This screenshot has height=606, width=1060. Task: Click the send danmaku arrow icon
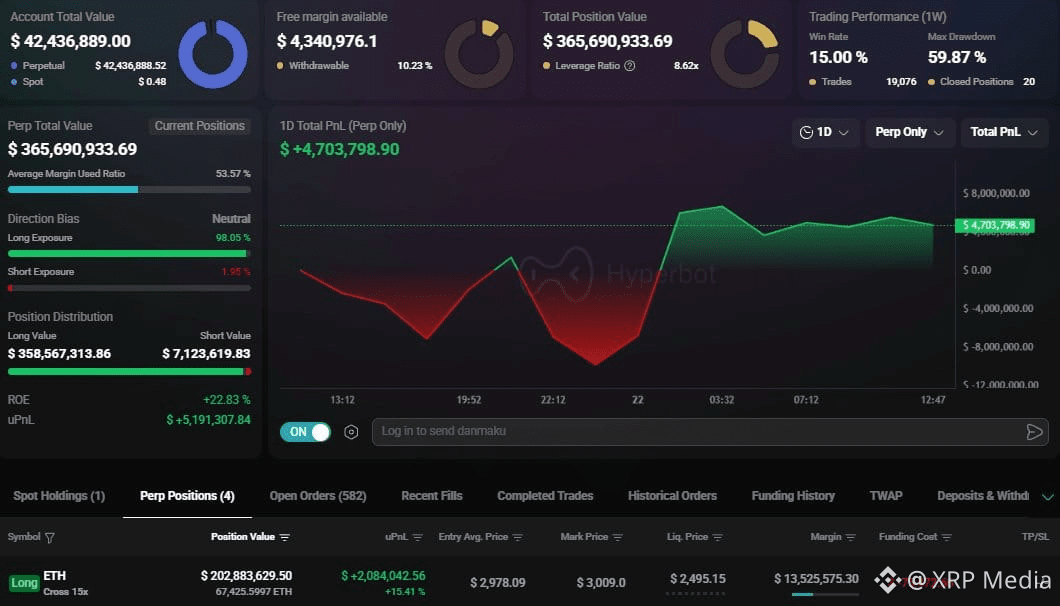click(1034, 432)
